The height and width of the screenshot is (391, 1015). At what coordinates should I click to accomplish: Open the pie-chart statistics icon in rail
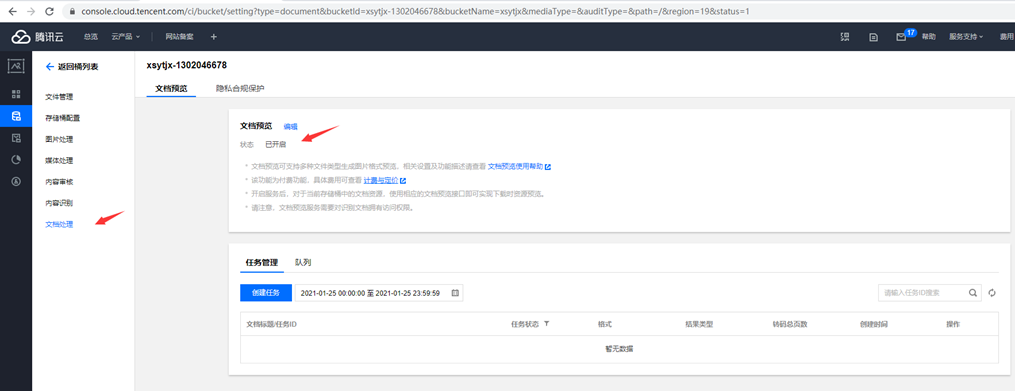(x=16, y=160)
